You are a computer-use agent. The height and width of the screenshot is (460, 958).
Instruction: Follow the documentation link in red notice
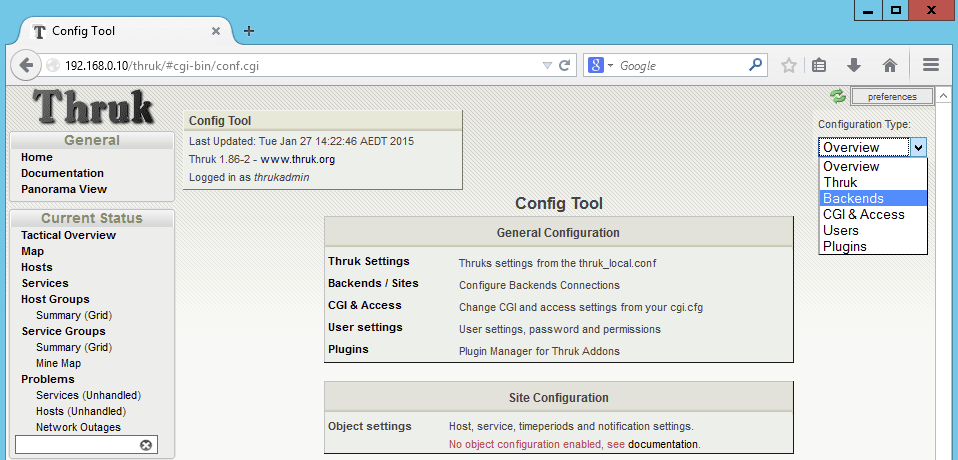pos(663,444)
